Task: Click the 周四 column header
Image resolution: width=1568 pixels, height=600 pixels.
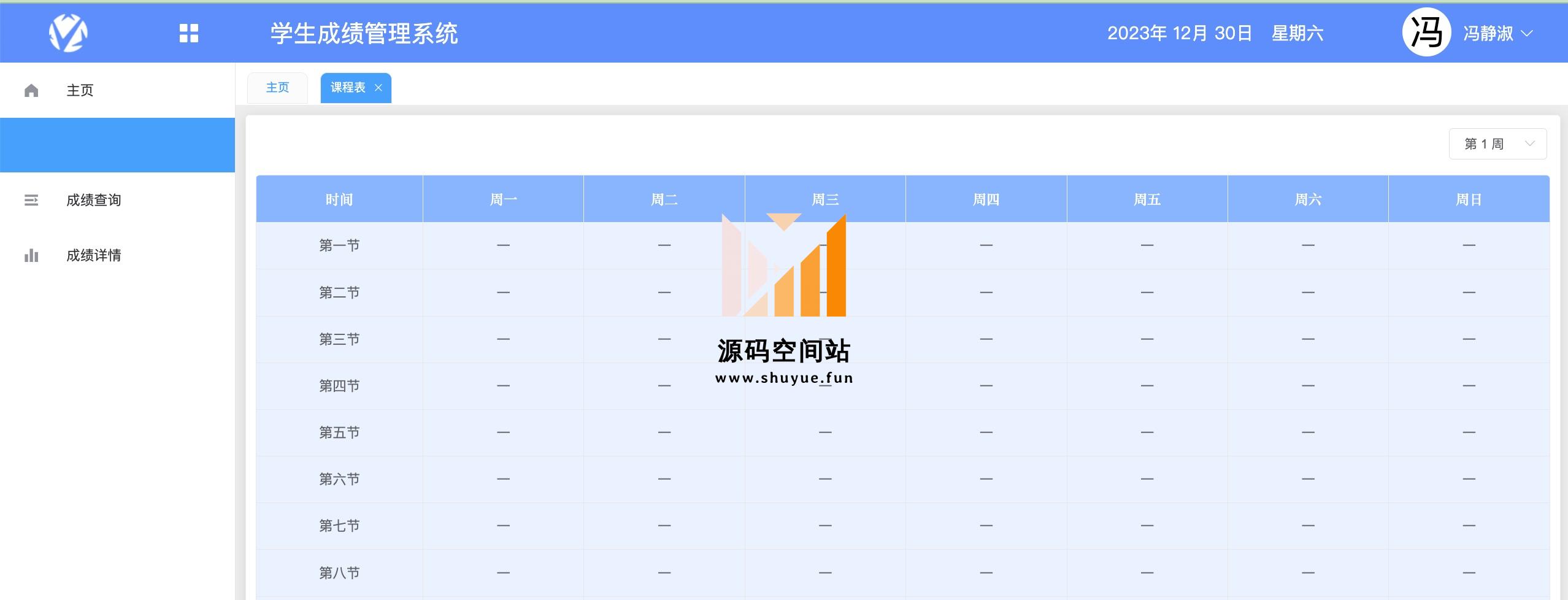Action: (x=986, y=199)
